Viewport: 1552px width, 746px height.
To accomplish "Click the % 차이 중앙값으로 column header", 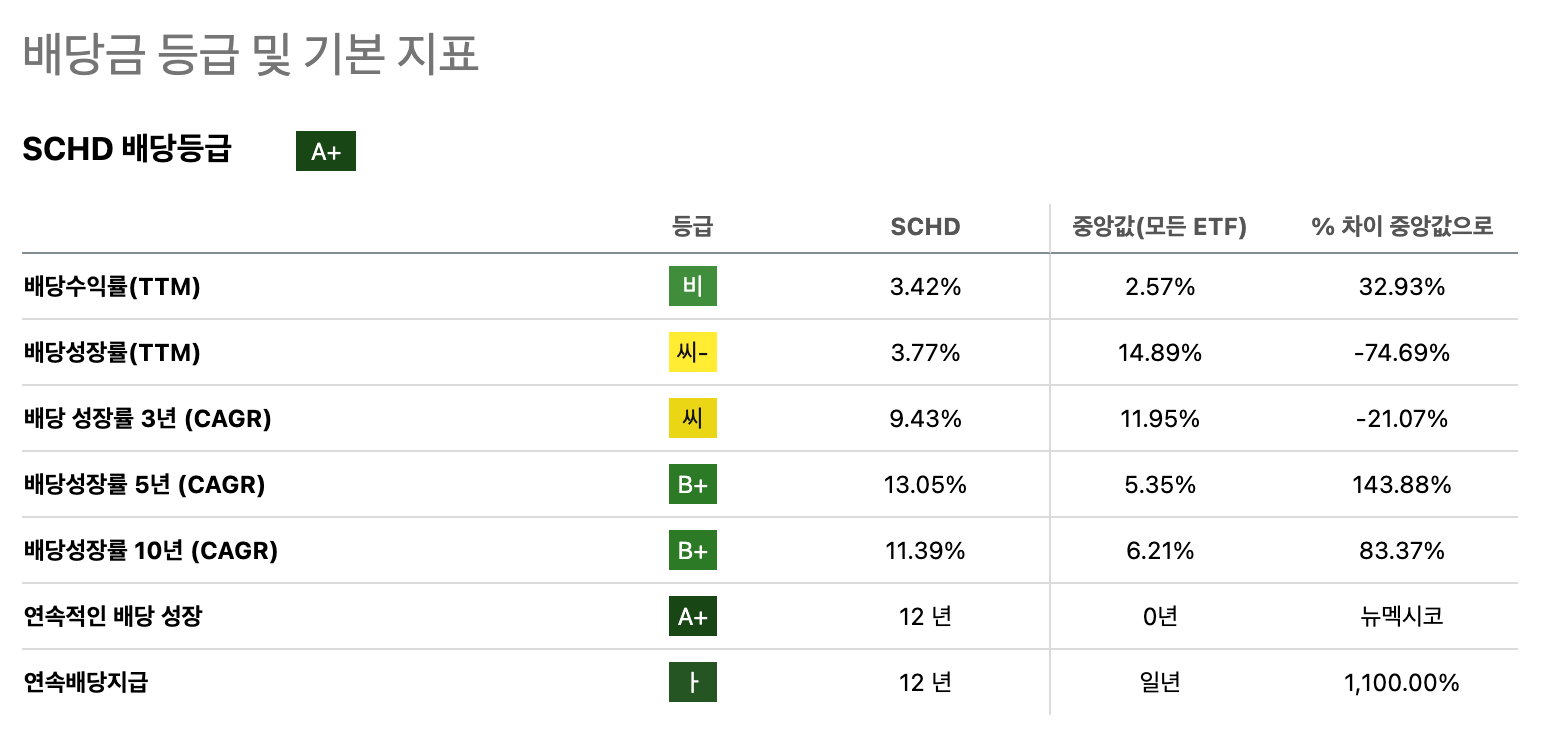I will (x=1402, y=227).
